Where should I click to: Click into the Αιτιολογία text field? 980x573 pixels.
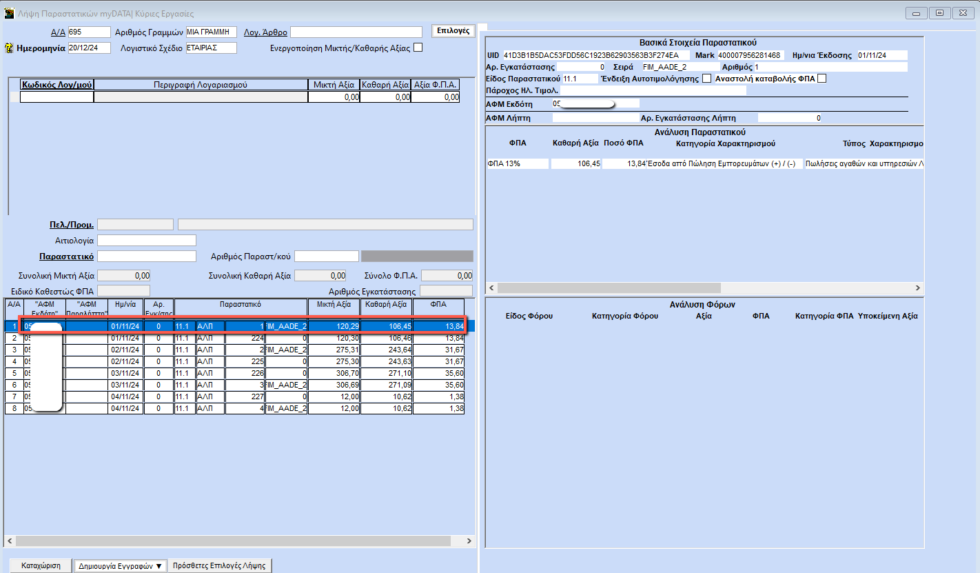click(x=146, y=241)
